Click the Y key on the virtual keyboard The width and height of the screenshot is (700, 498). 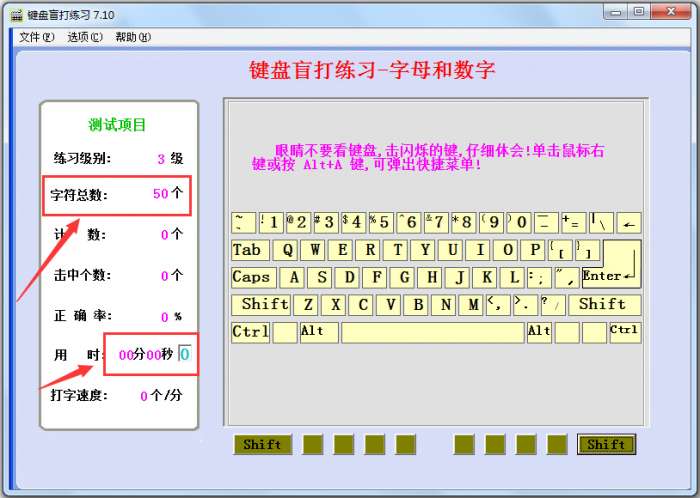425,250
